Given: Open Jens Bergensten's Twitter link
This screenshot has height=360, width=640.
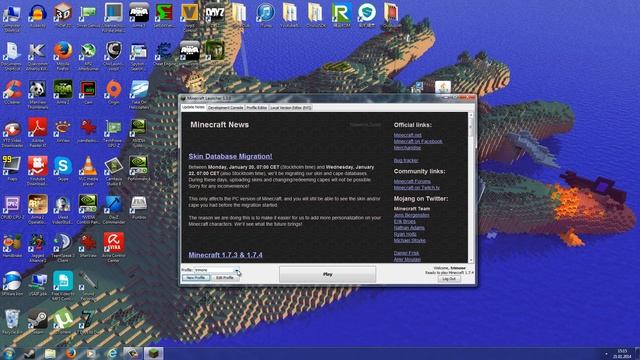Looking at the screenshot, I should [x=411, y=215].
